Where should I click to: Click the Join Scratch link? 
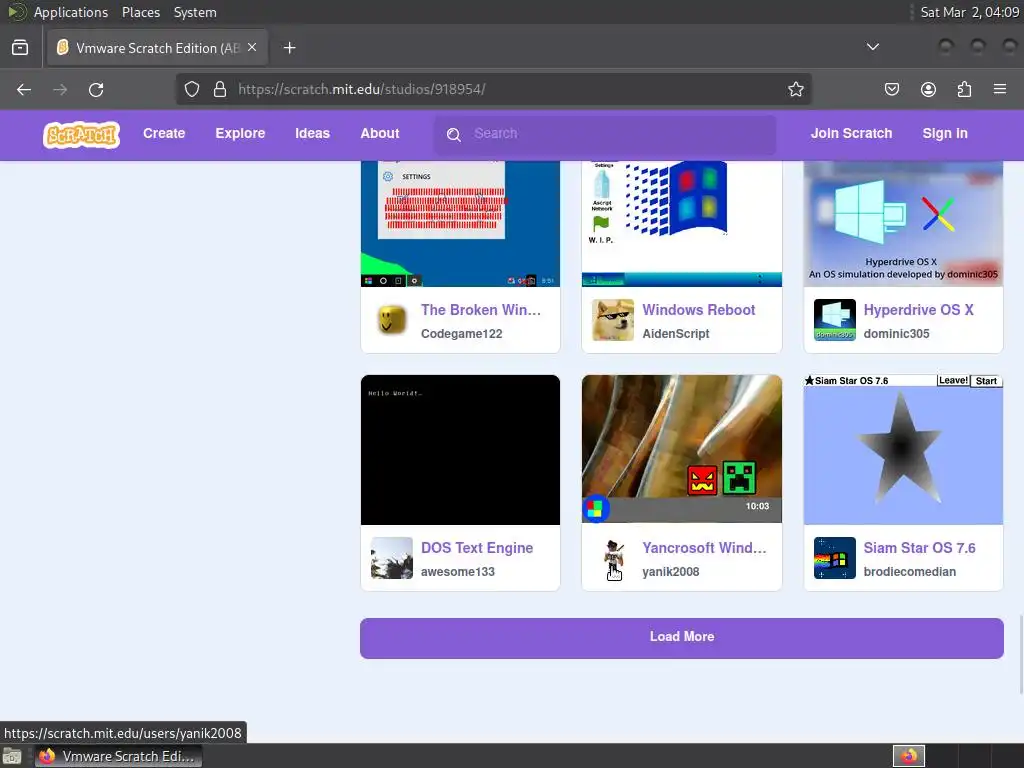coord(851,133)
